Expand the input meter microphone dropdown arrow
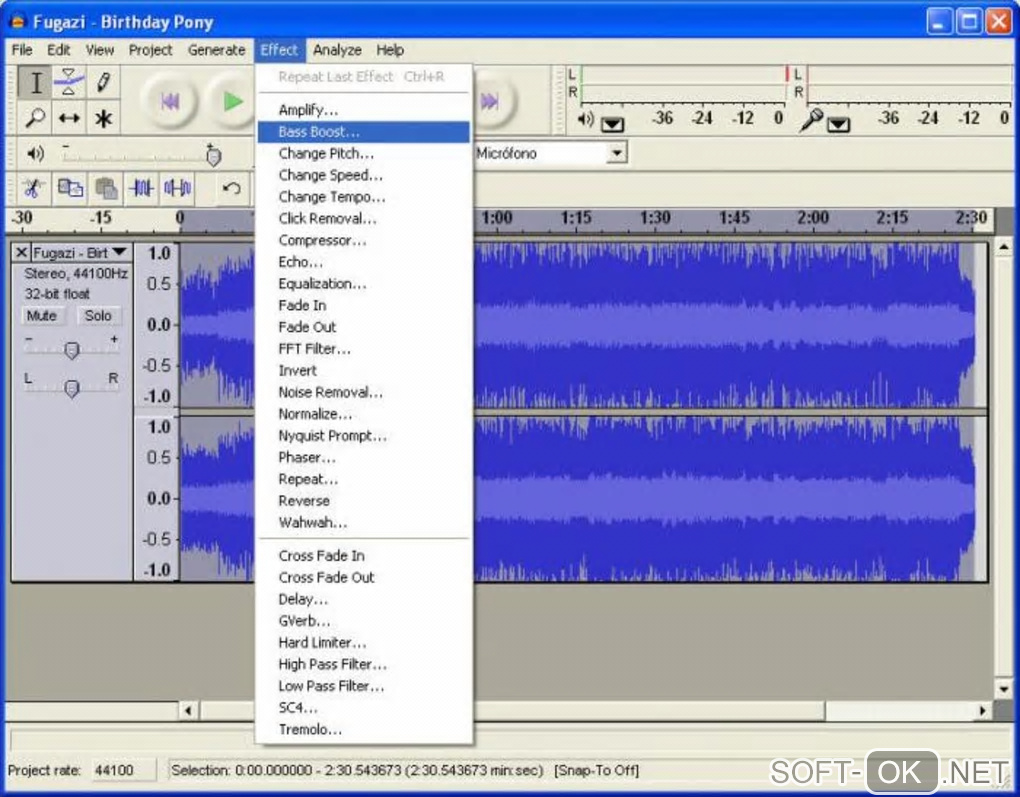 coord(838,124)
